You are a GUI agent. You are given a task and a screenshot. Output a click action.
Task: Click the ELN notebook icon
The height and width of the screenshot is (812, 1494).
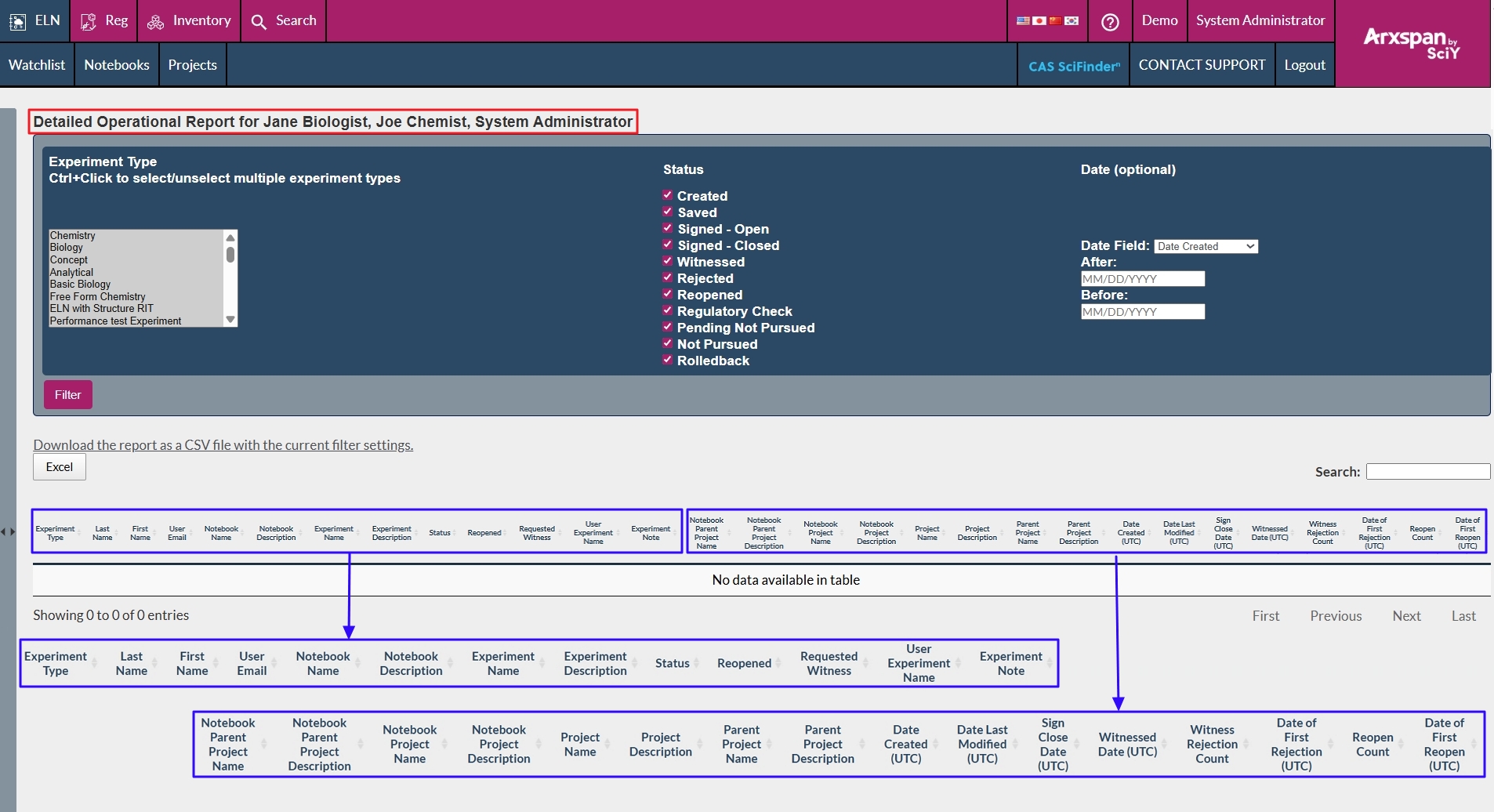click(17, 21)
